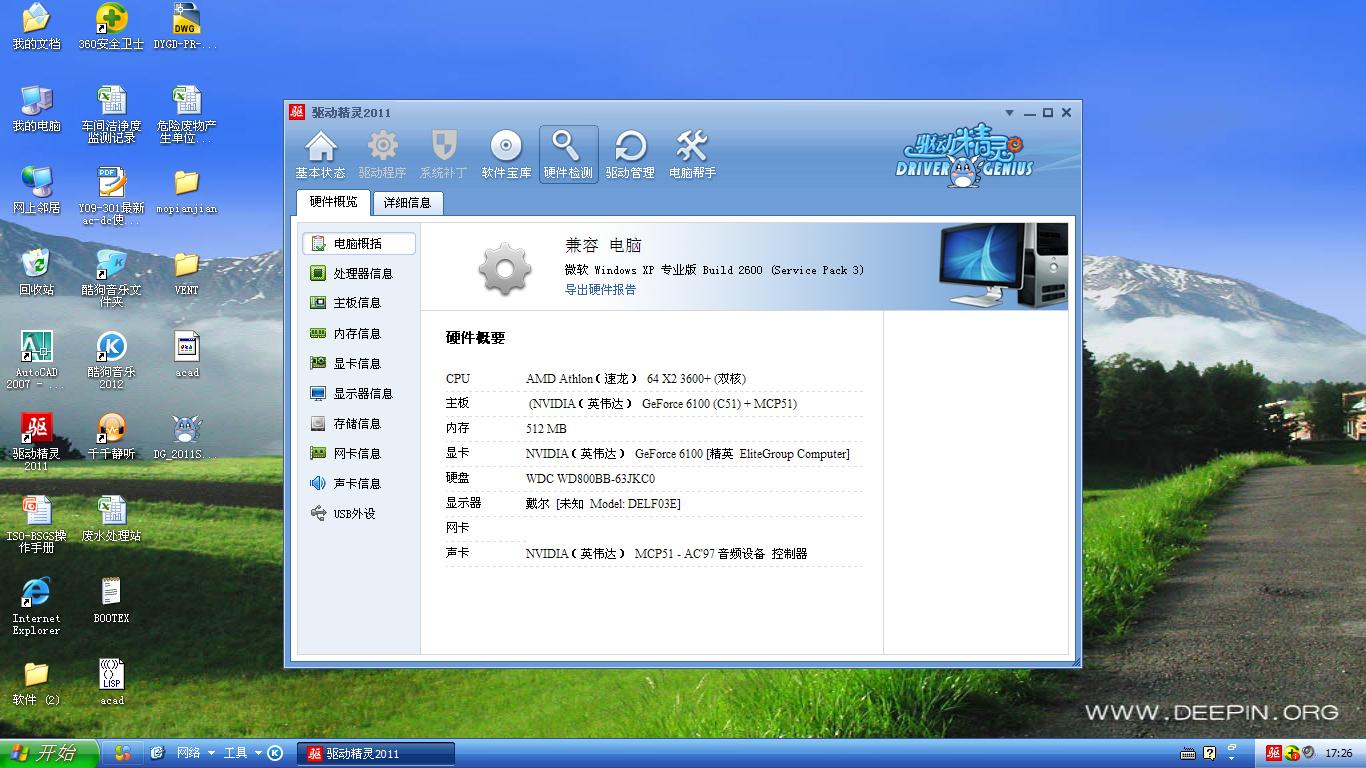Image resolution: width=1366 pixels, height=768 pixels.
Task: Switch to the 硬件概览 tab
Action: click(x=333, y=202)
